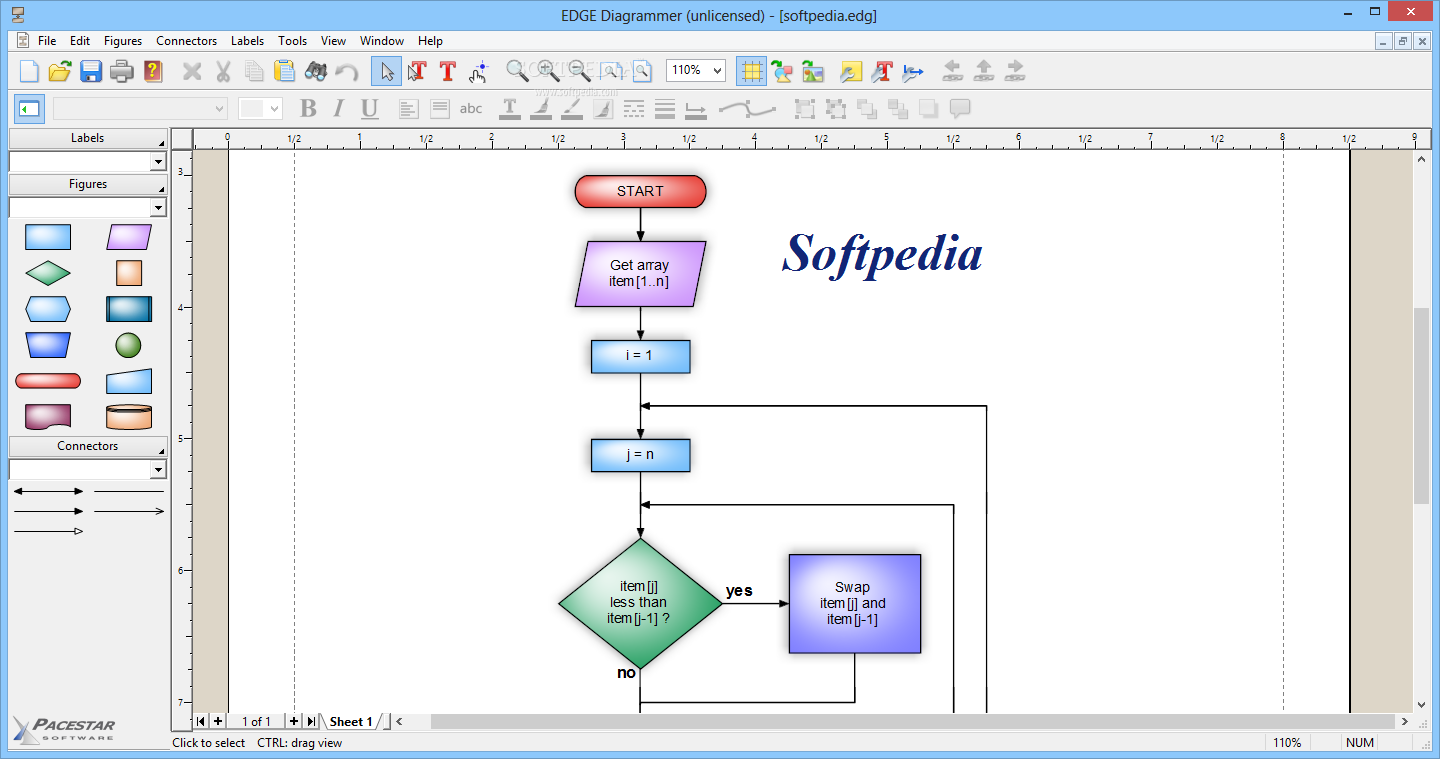Image resolution: width=1440 pixels, height=759 pixels.
Task: Zoom in with the plus magnifier
Action: point(548,71)
